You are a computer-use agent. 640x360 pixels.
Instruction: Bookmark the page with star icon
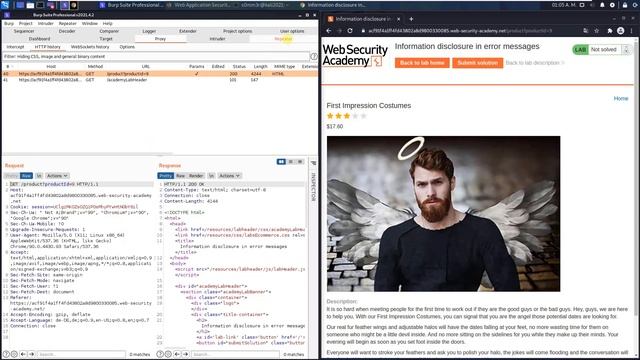point(596,31)
